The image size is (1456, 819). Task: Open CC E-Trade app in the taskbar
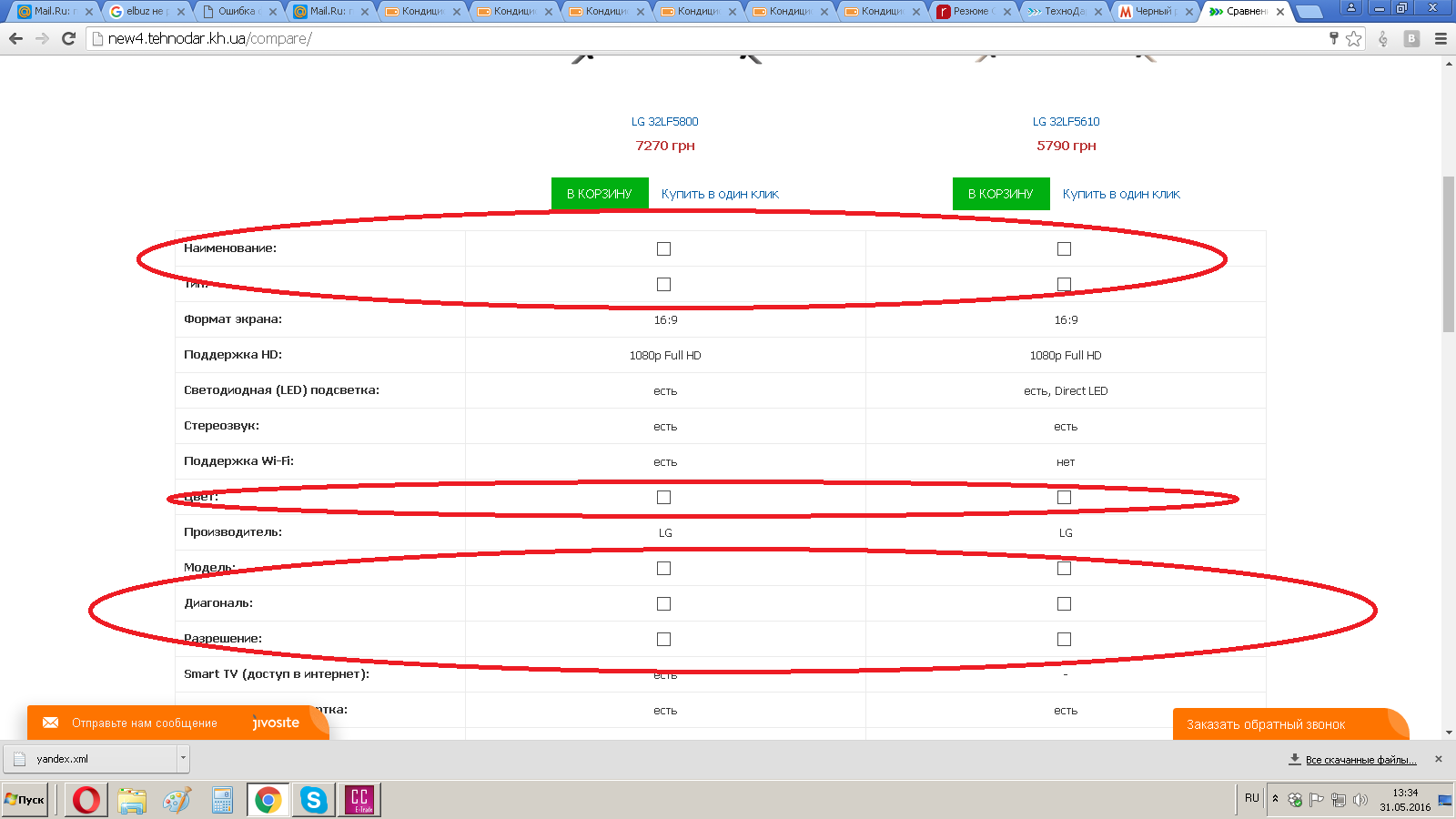(359, 800)
